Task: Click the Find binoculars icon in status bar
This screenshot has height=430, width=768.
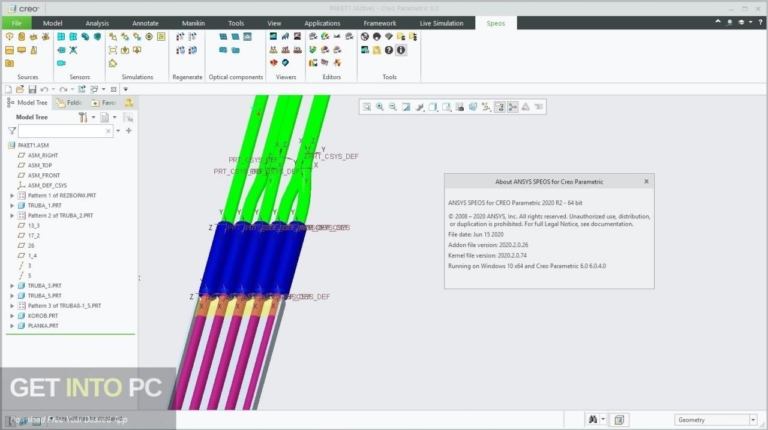Action: click(593, 420)
